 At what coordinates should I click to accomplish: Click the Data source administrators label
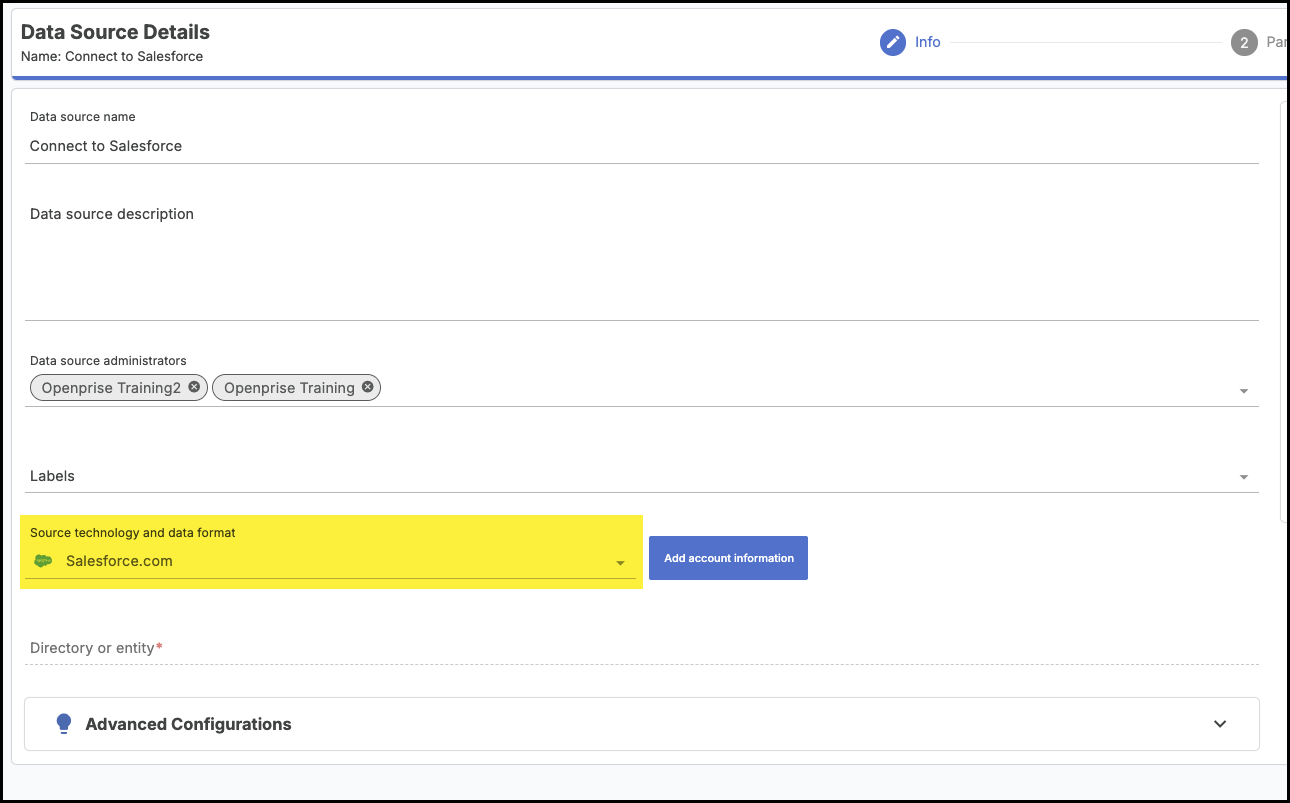pos(108,361)
